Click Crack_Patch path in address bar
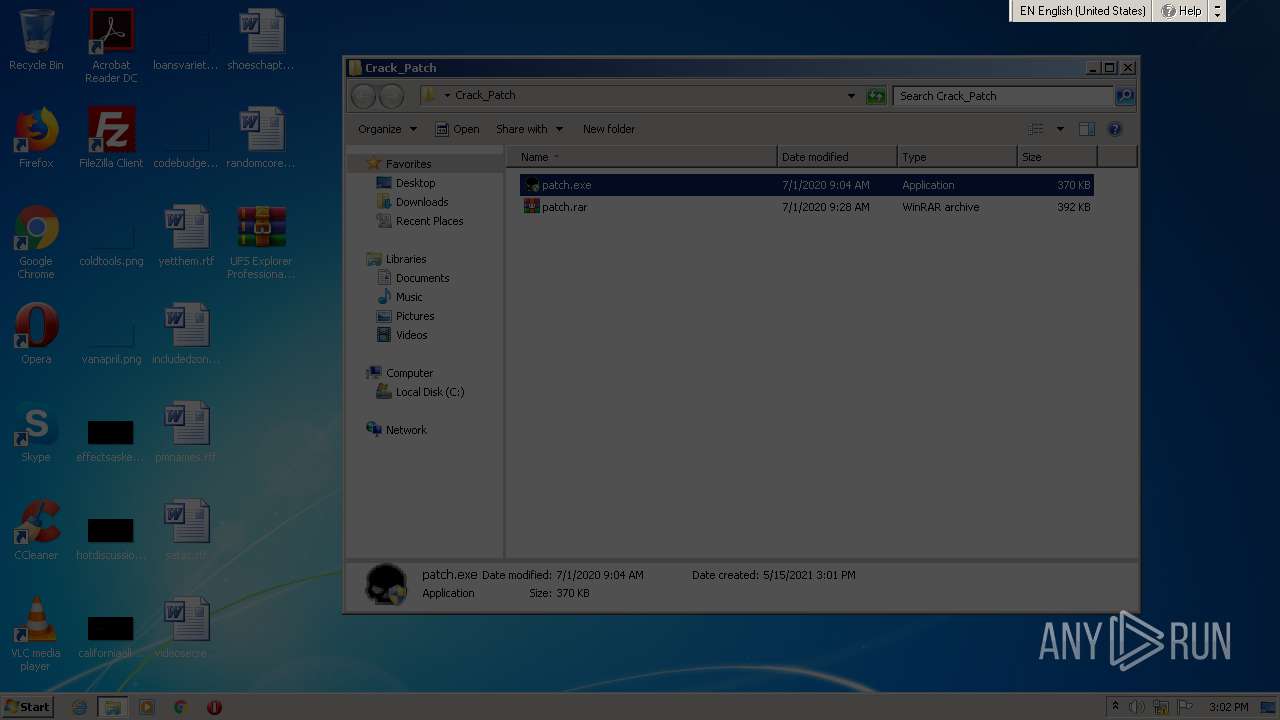Viewport: 1280px width, 720px height. pos(485,96)
